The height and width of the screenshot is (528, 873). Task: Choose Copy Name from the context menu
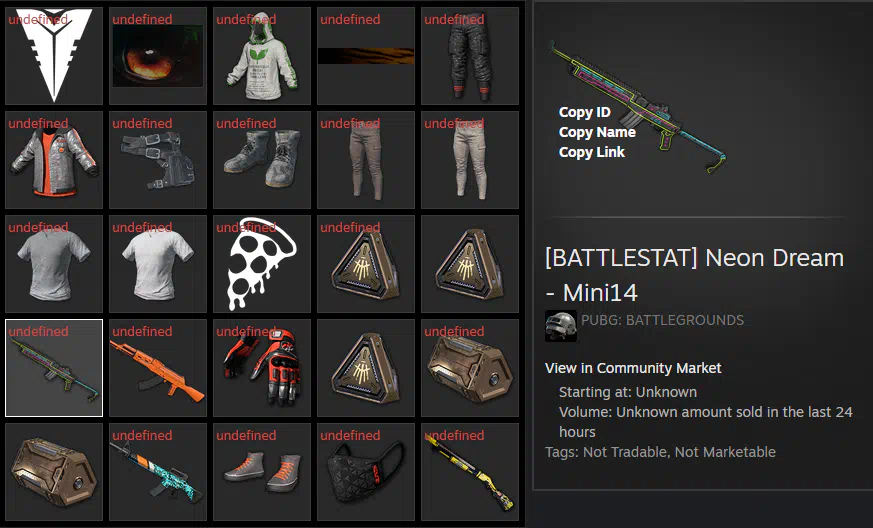[597, 132]
